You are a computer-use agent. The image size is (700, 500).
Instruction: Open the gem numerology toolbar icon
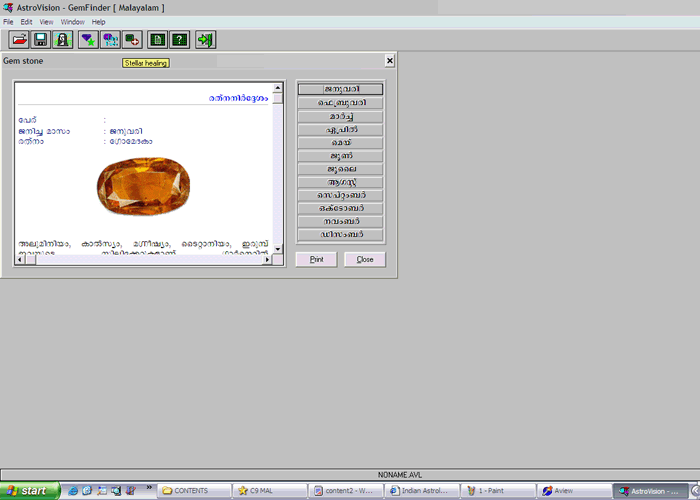pyautogui.click(x=110, y=40)
